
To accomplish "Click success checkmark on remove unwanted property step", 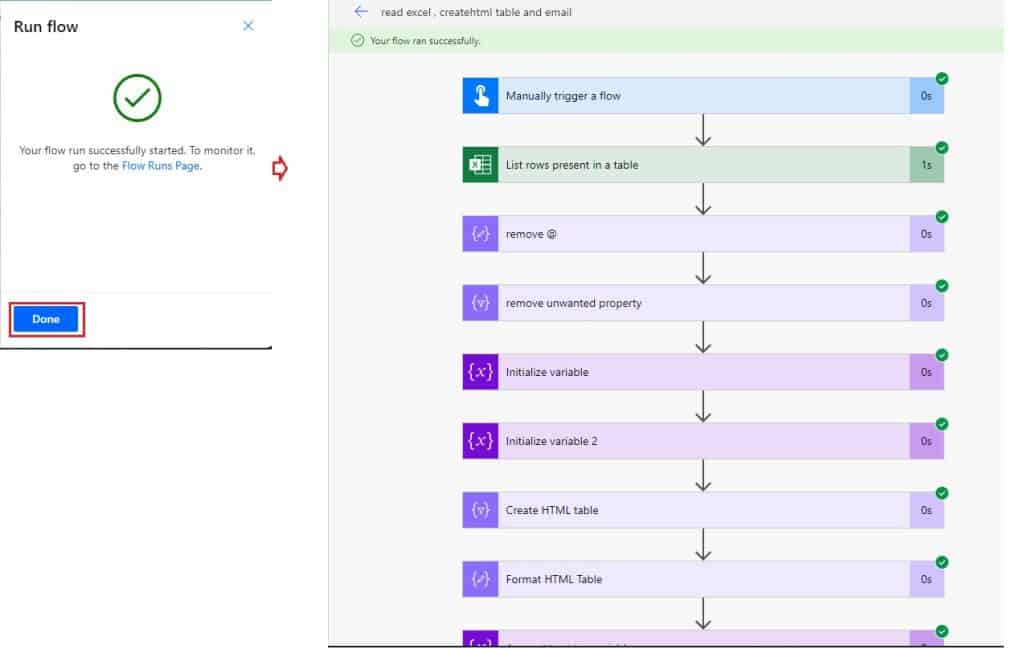I will (x=942, y=286).
